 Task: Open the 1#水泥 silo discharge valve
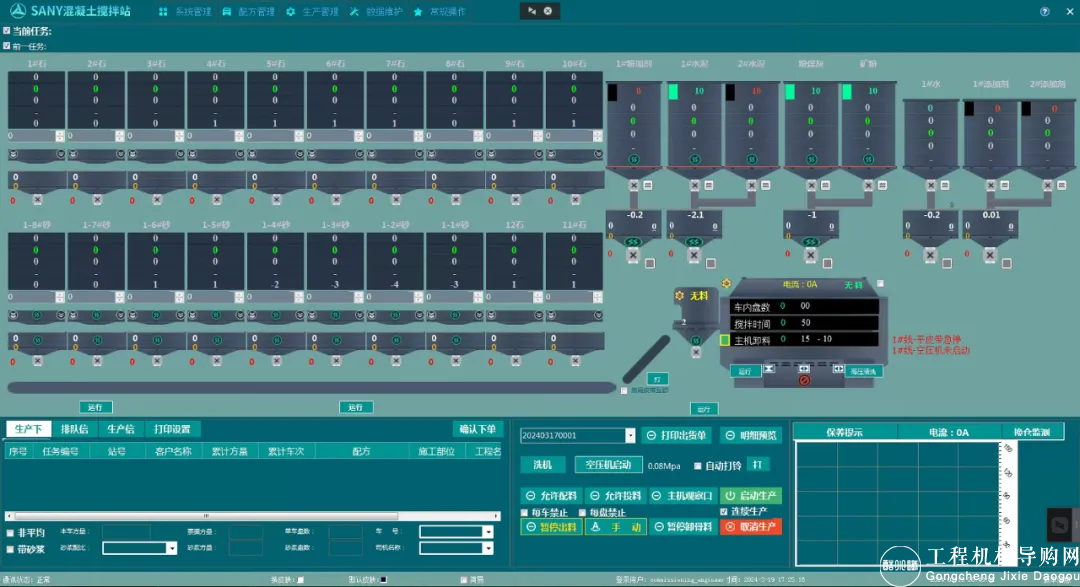pos(694,185)
